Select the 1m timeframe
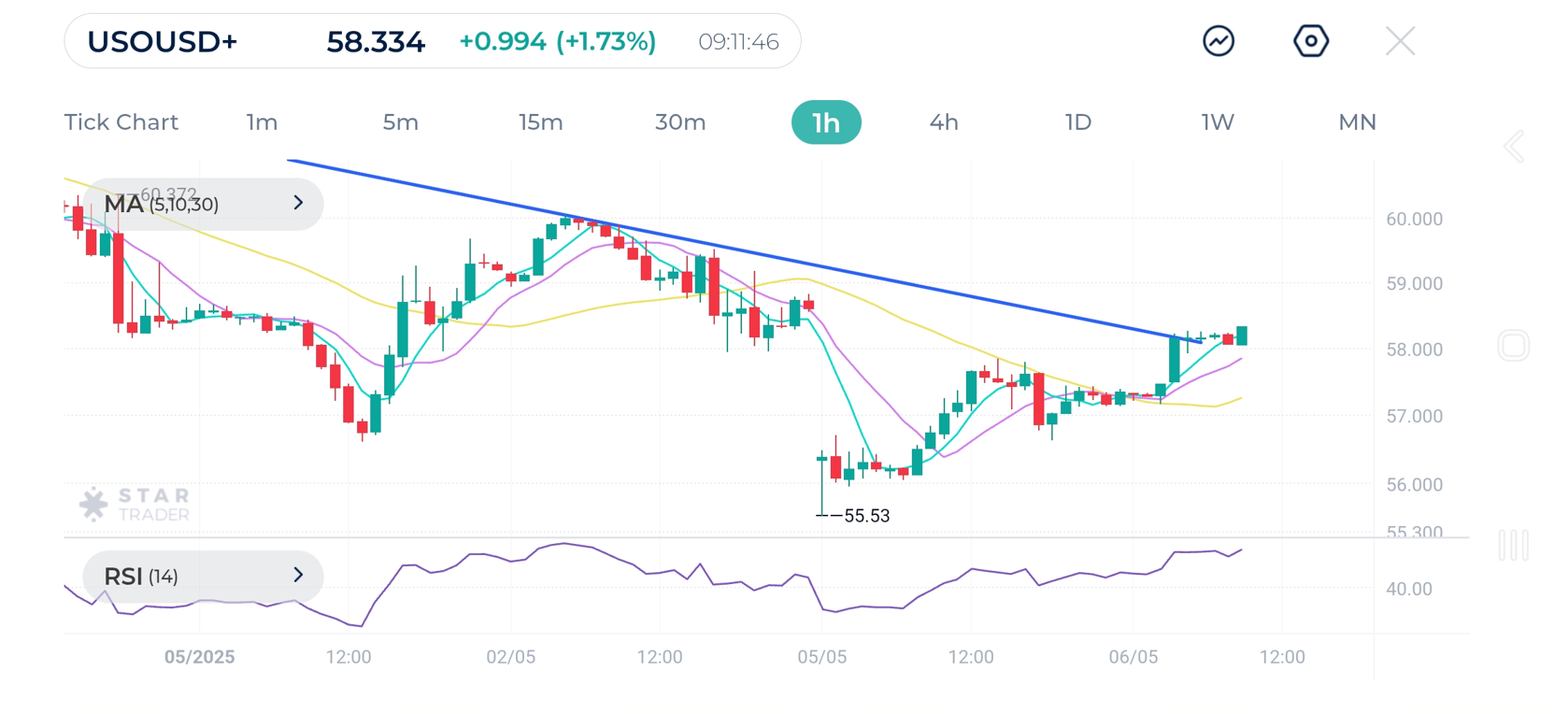 262,122
